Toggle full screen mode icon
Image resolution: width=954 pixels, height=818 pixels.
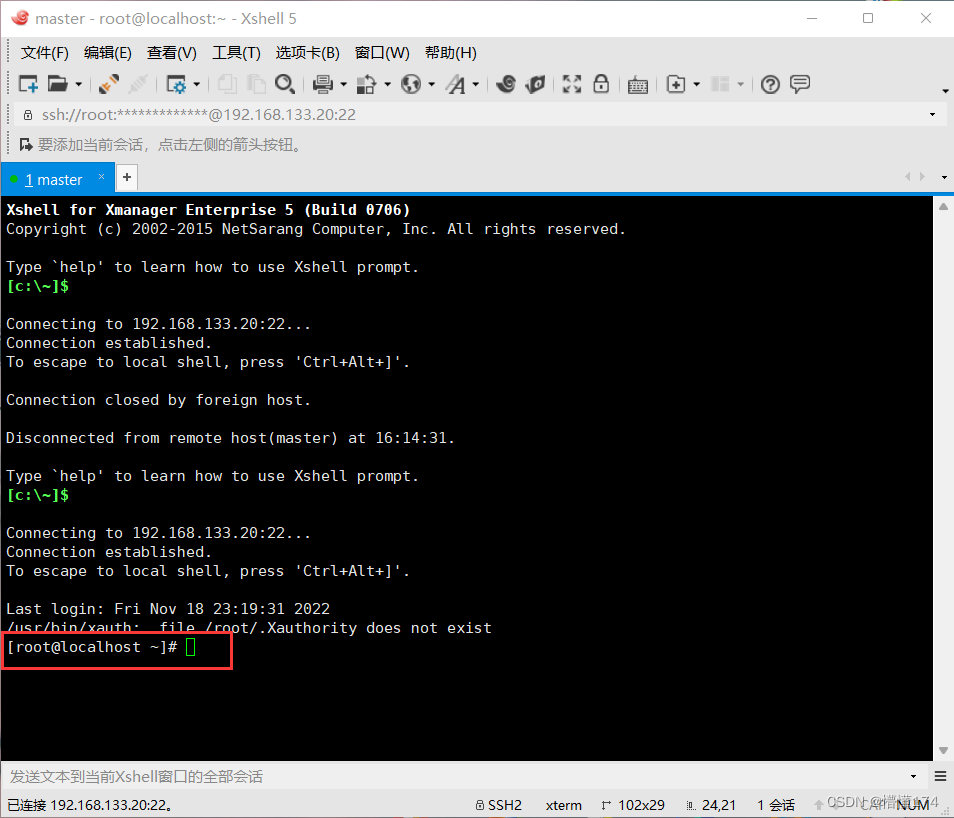(x=571, y=84)
